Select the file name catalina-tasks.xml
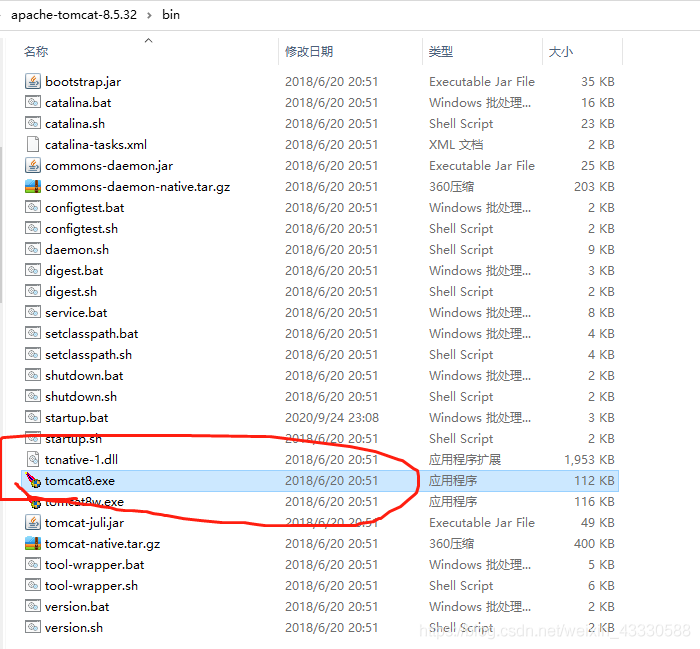Image resolution: width=700 pixels, height=649 pixels. [96, 145]
